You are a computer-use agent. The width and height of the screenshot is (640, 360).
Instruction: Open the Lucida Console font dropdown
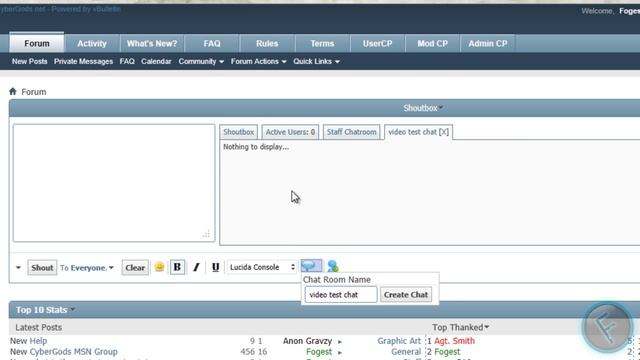click(262, 267)
